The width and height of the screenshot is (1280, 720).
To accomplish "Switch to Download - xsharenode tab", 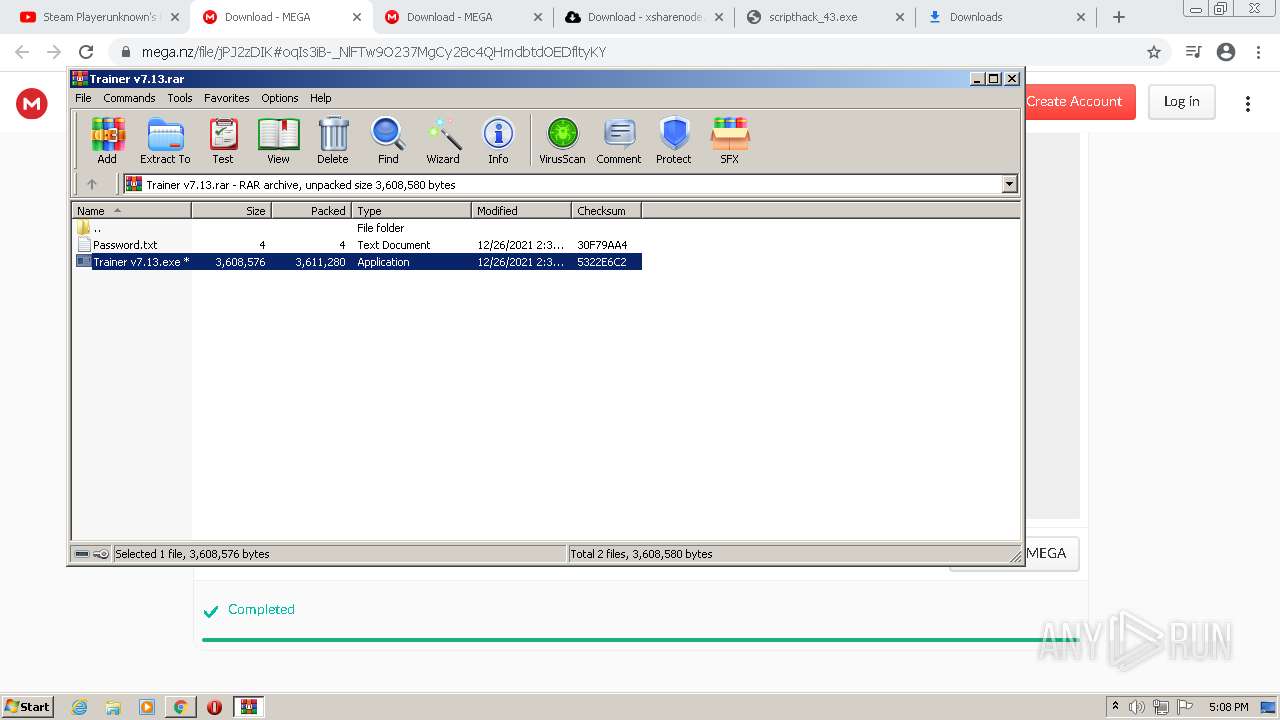I will coord(644,17).
